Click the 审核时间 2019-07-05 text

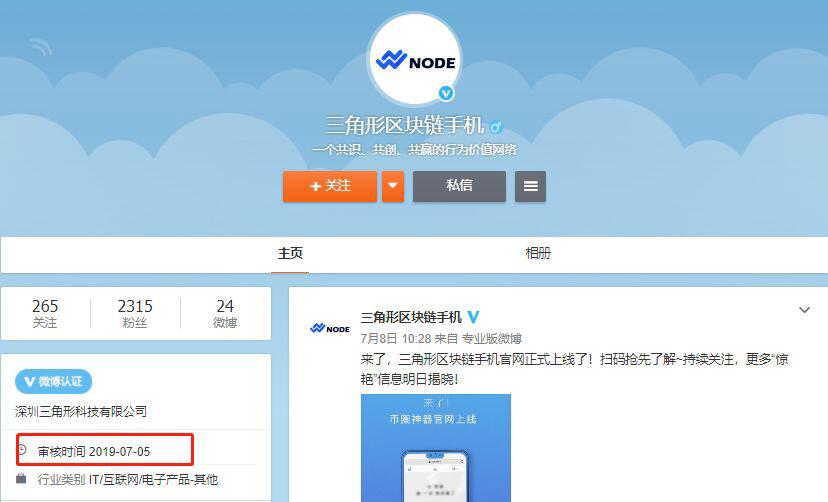pos(94,452)
